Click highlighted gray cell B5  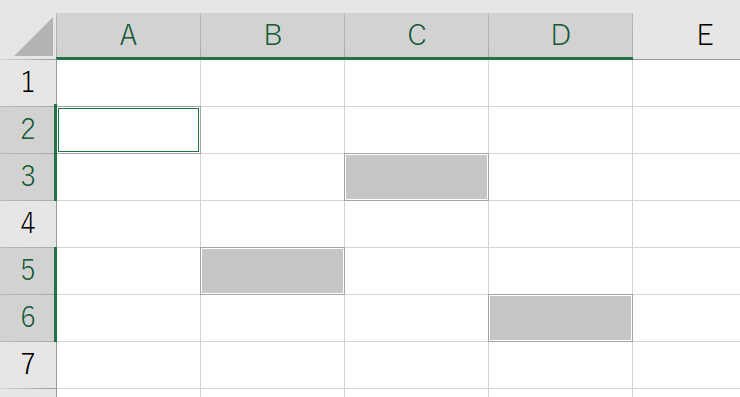tap(273, 271)
